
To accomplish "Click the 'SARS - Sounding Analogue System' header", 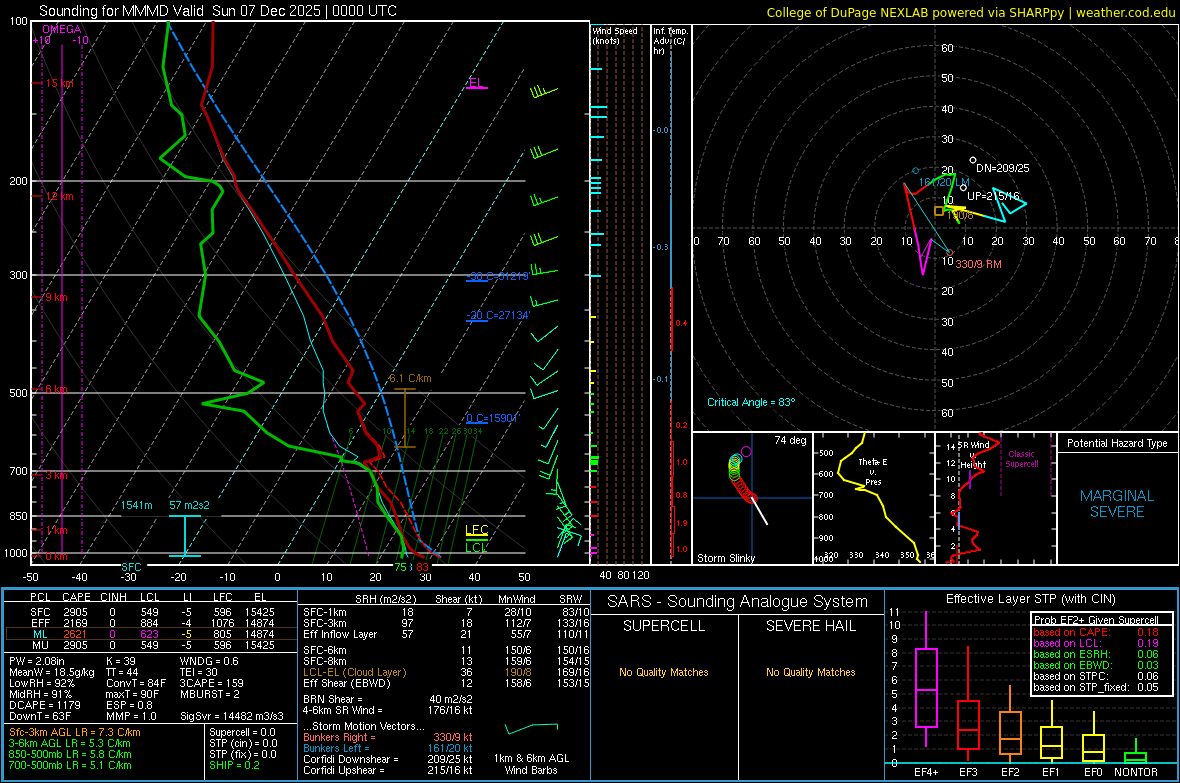I will tap(738, 602).
